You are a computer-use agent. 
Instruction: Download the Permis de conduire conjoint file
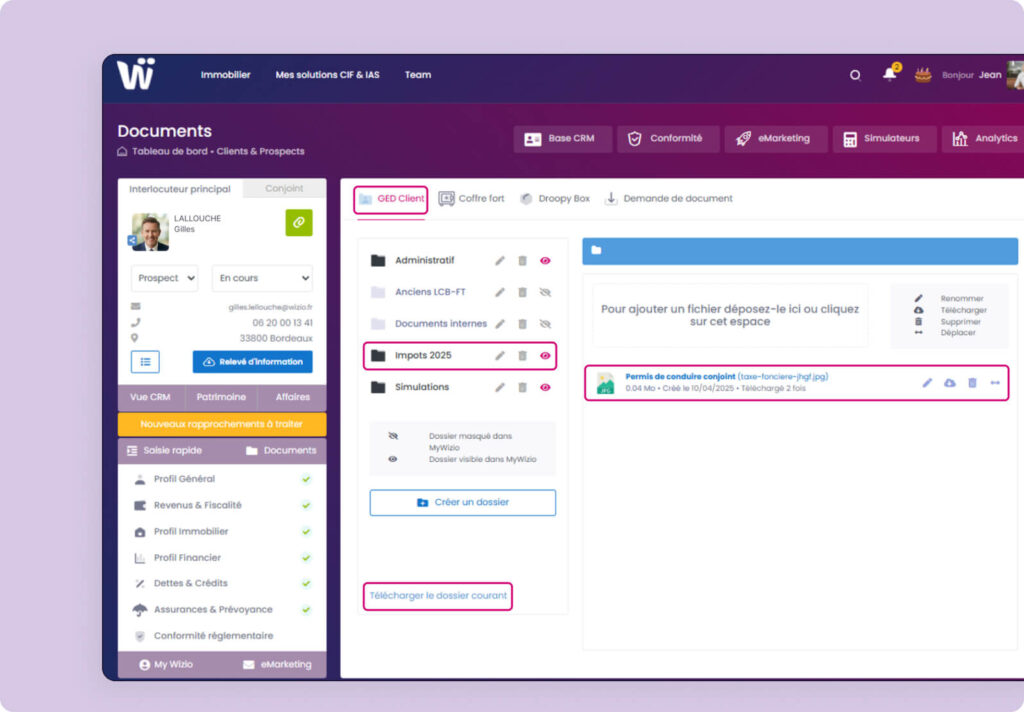point(950,383)
